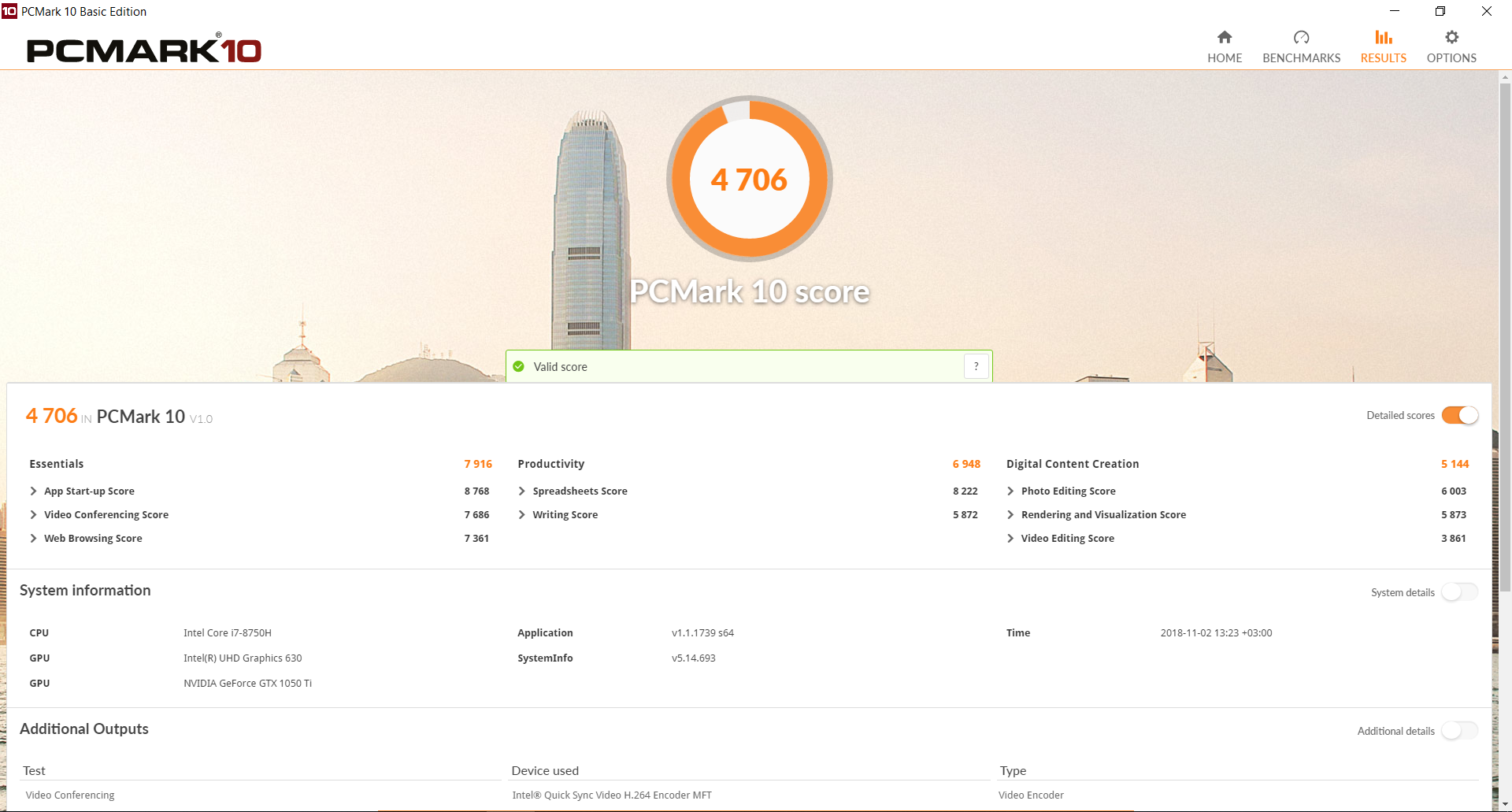1512x812 pixels.
Task: Open the Home house icon
Action: (1225, 37)
